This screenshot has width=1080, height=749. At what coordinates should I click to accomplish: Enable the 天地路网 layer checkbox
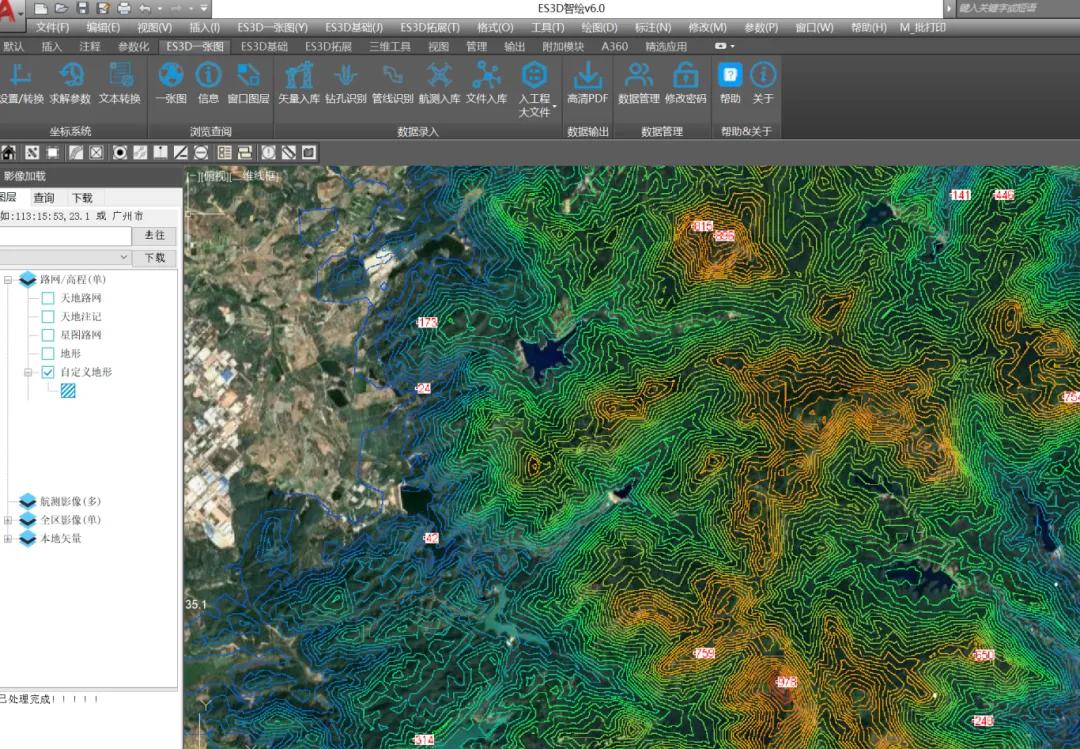point(48,298)
